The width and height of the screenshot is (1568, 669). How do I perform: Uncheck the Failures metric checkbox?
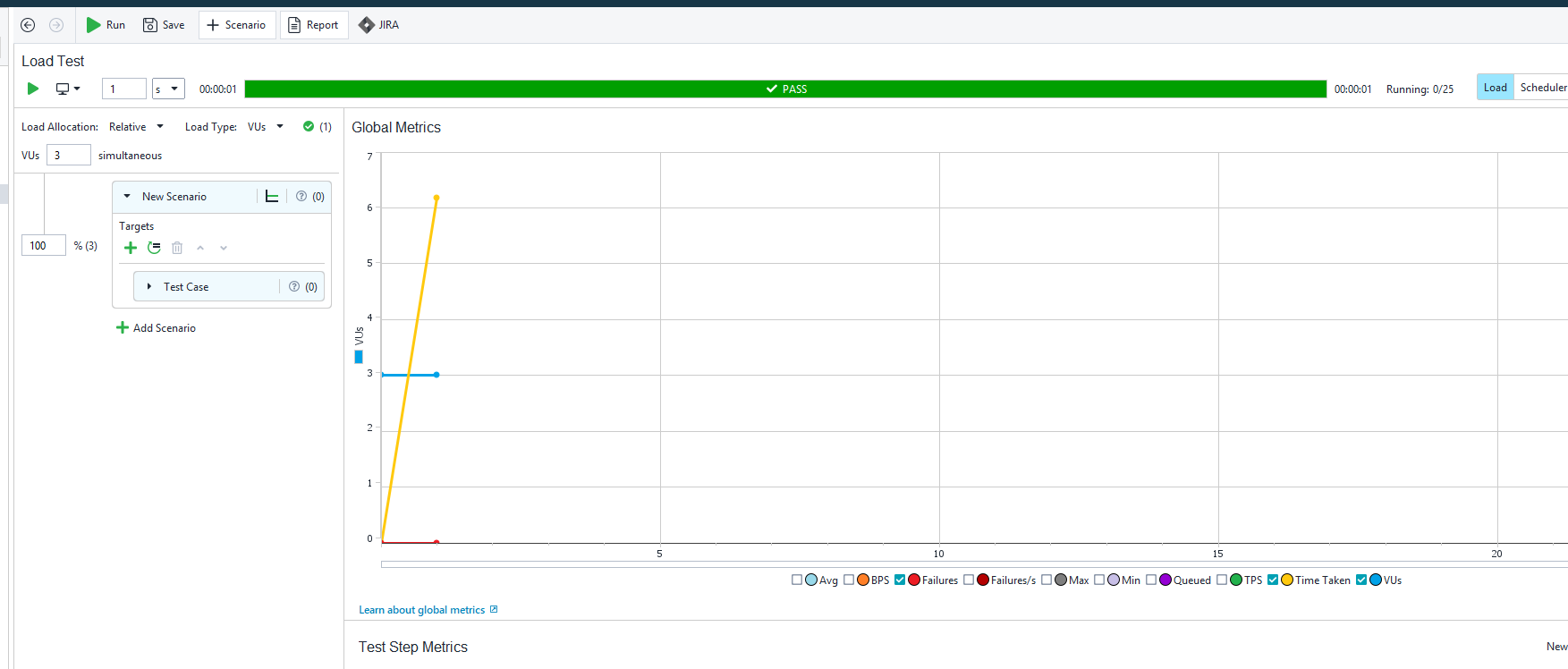pyautogui.click(x=900, y=580)
